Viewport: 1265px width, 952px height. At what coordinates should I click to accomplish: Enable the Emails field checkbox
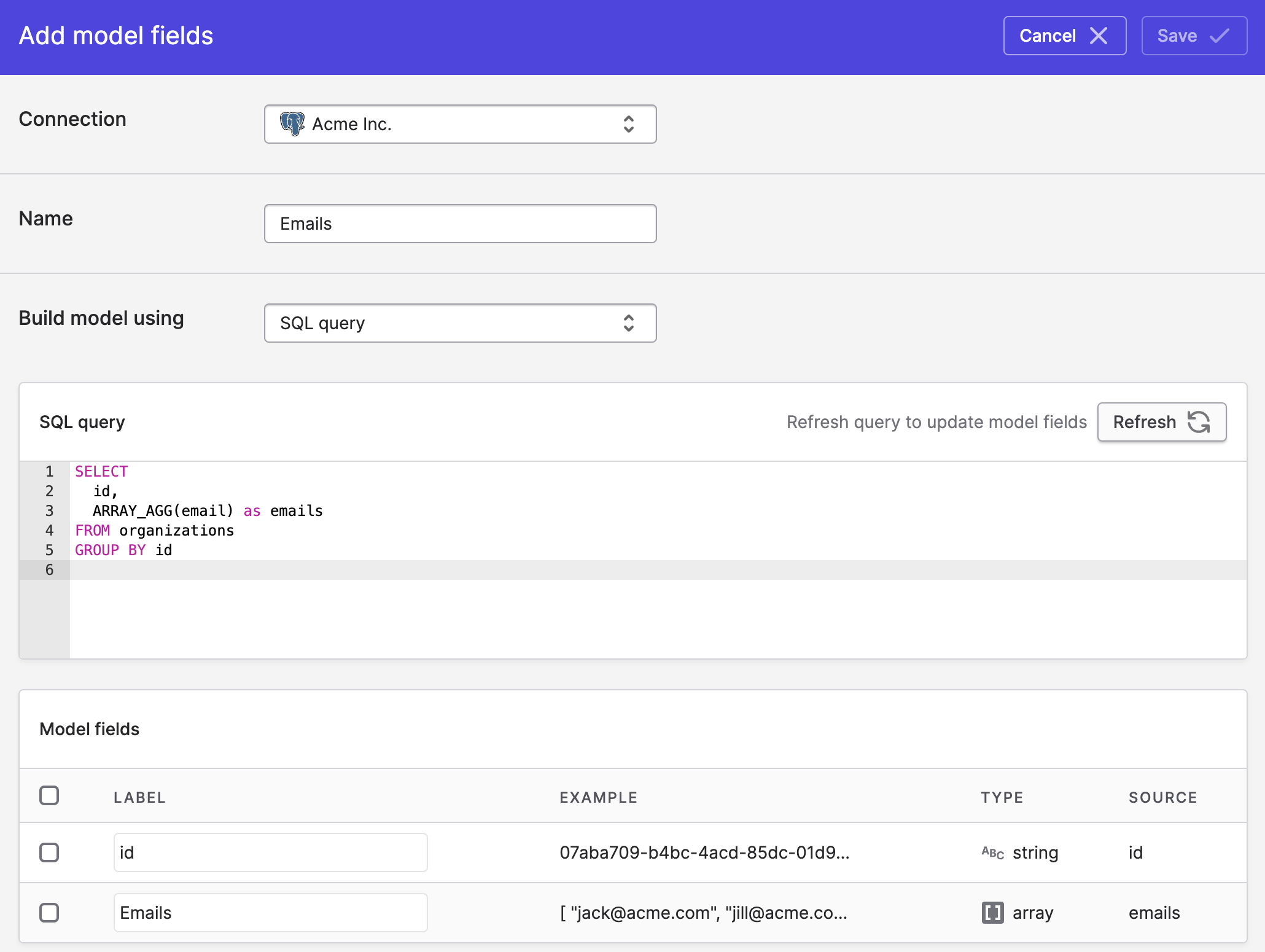pos(49,913)
